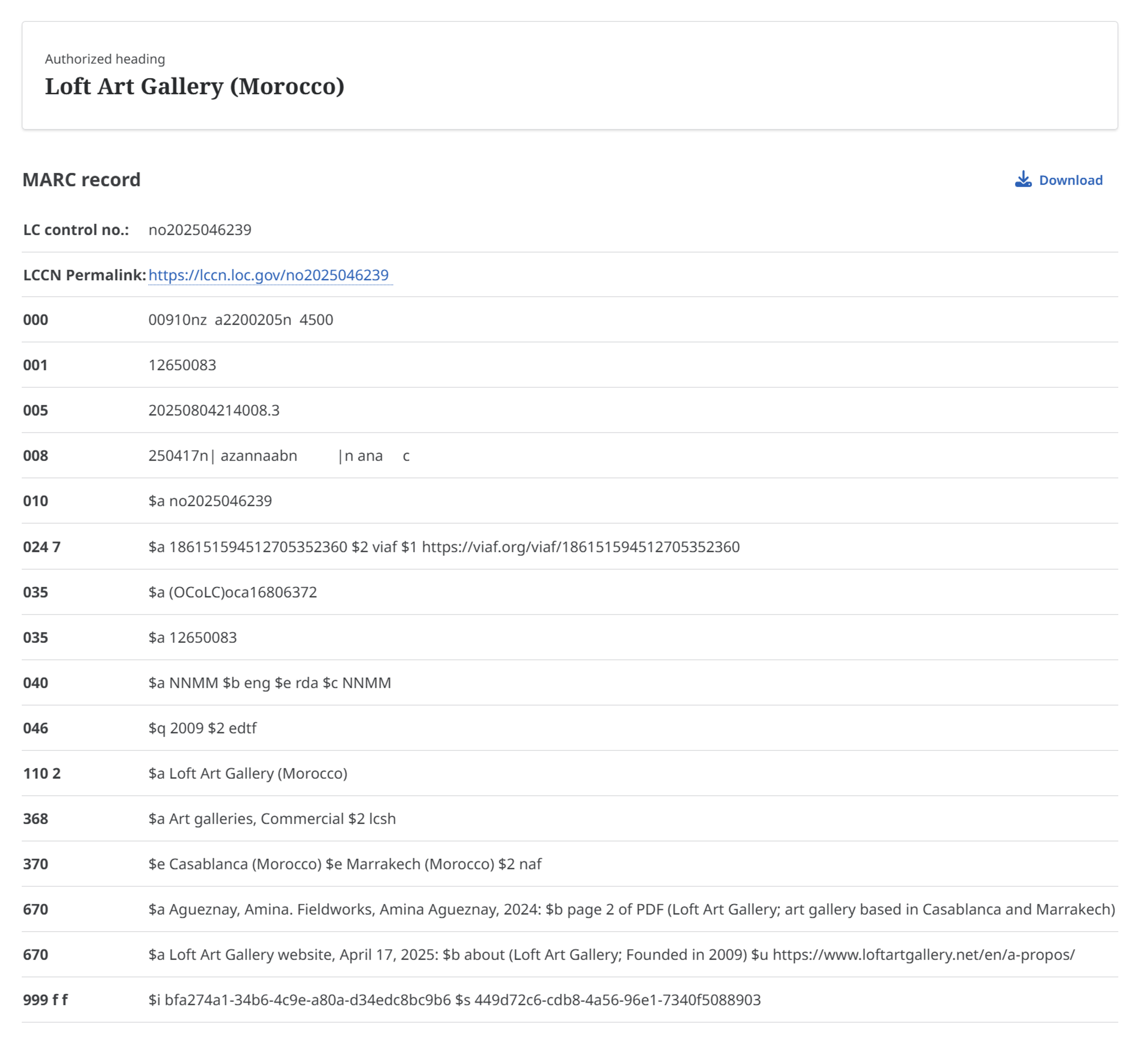Click the OCoLC number in field 035
This screenshot has width=1148, height=1051.
pyautogui.click(x=233, y=592)
